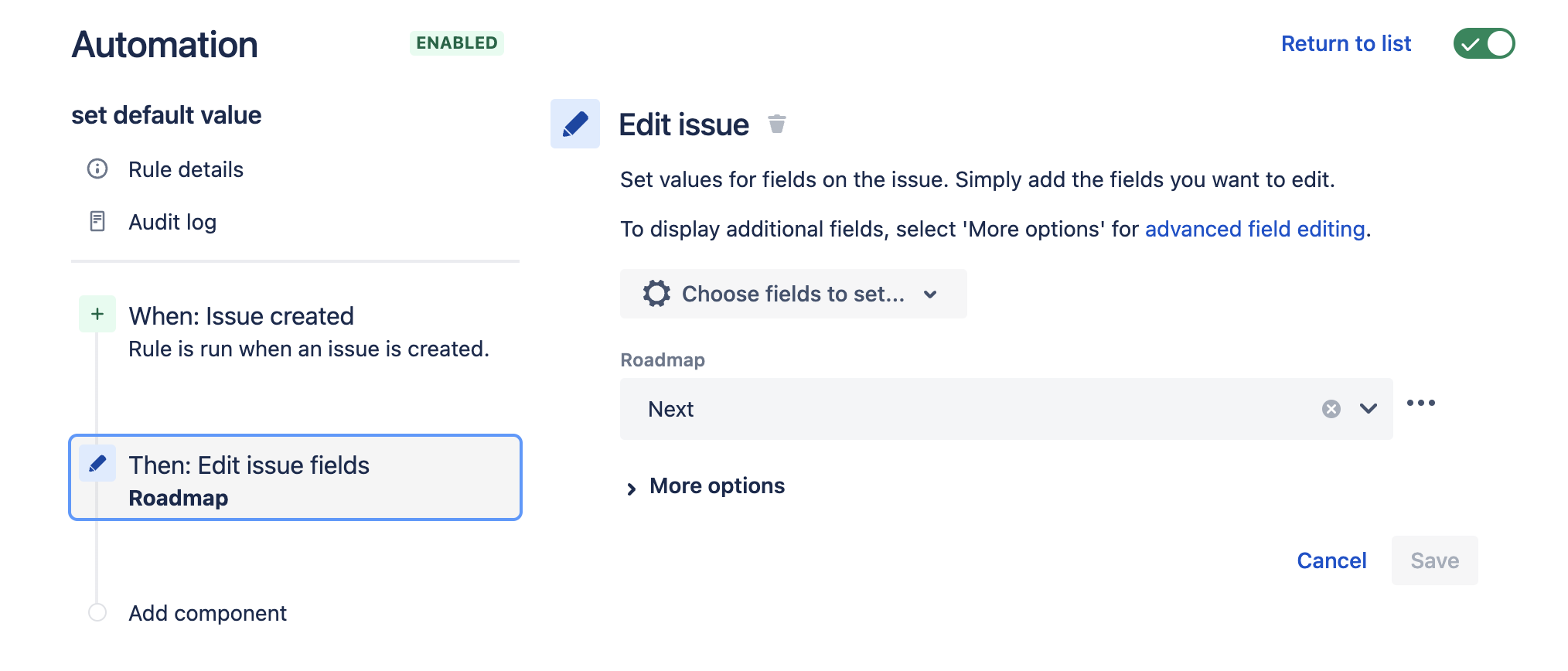Click the Cancel button

pos(1331,560)
